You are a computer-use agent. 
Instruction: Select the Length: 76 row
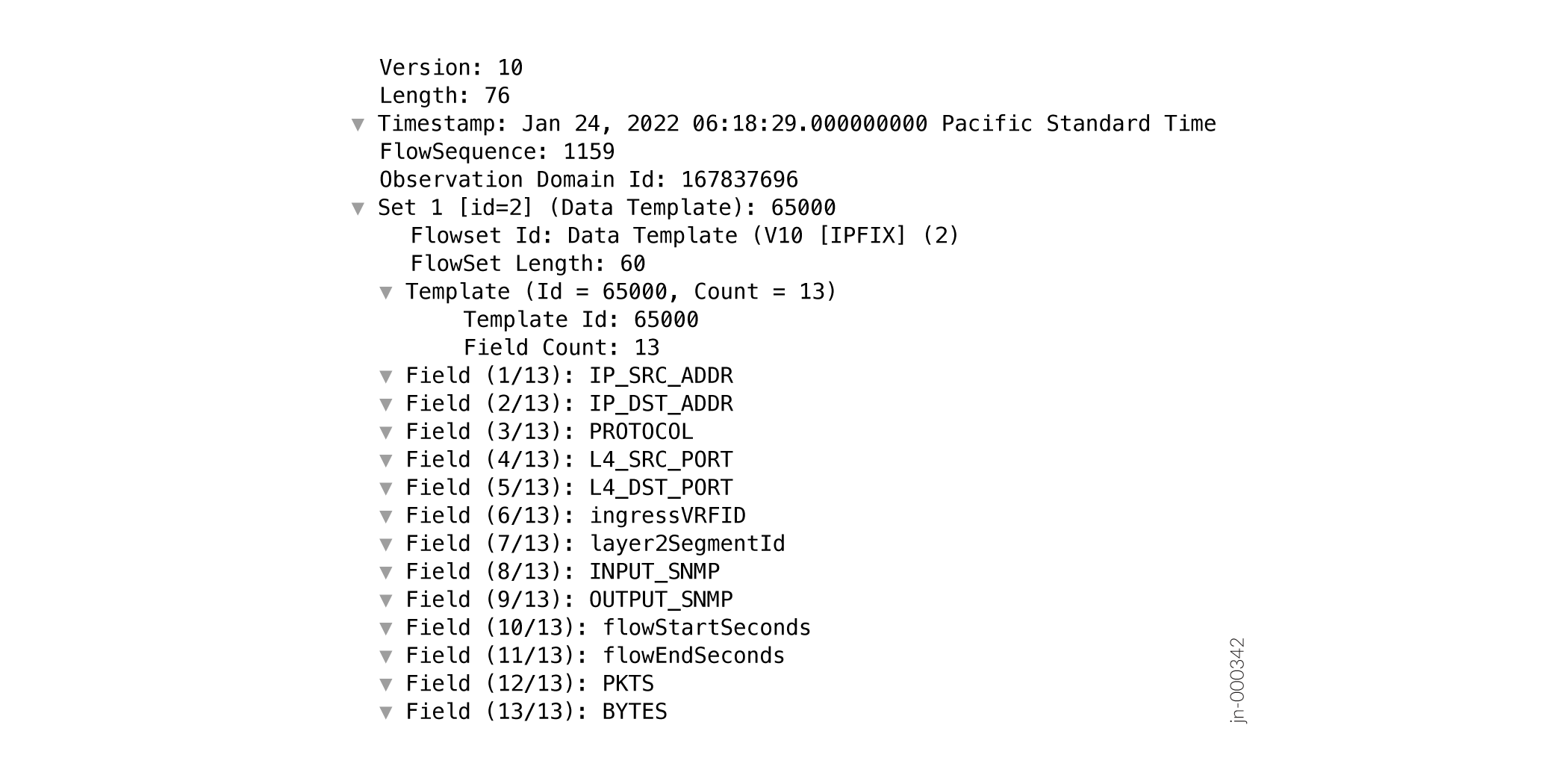coord(444,96)
